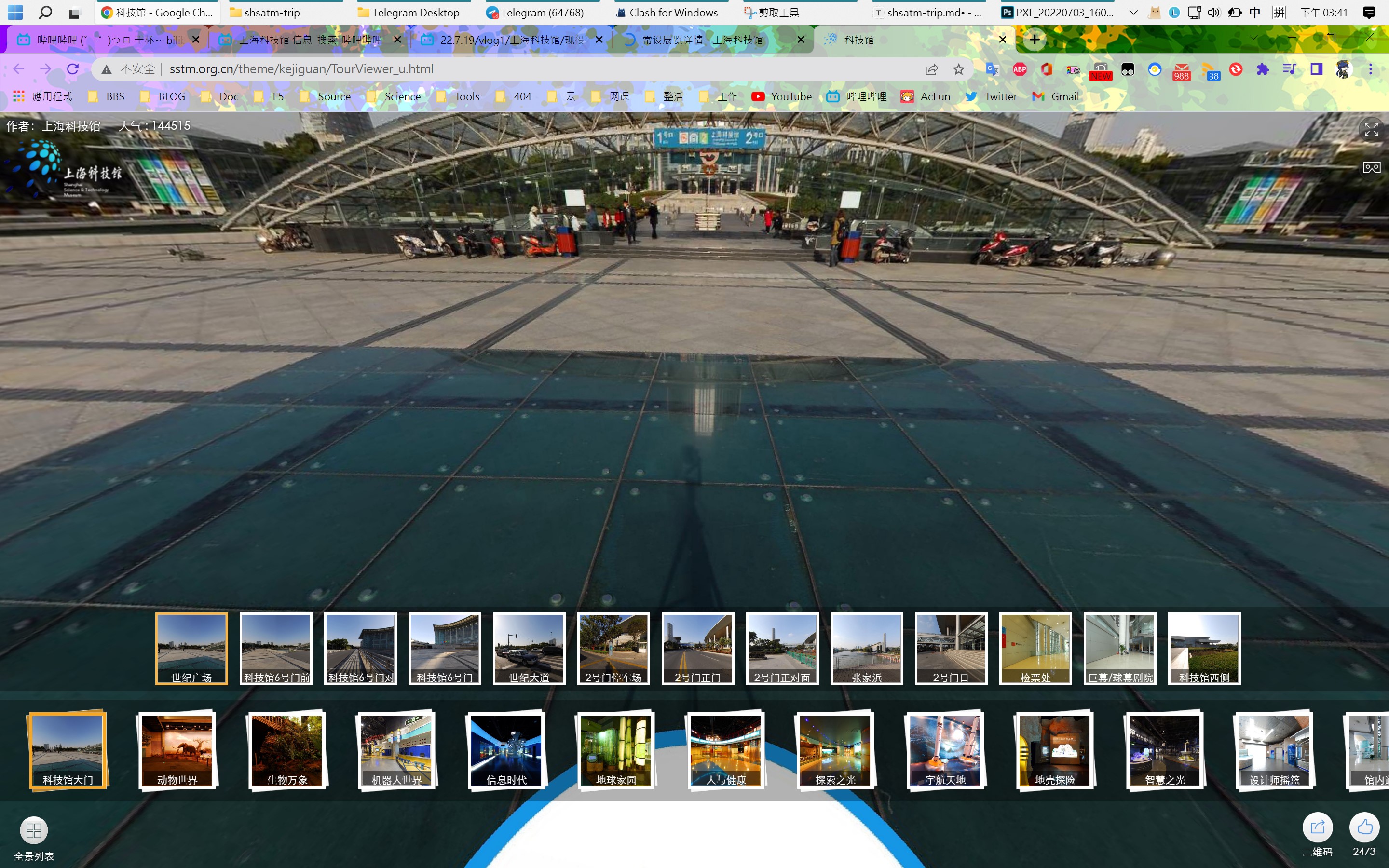Screen dimensions: 1389x868
Task: Click the 智慧之光 exhibit icon
Action: click(x=1163, y=750)
